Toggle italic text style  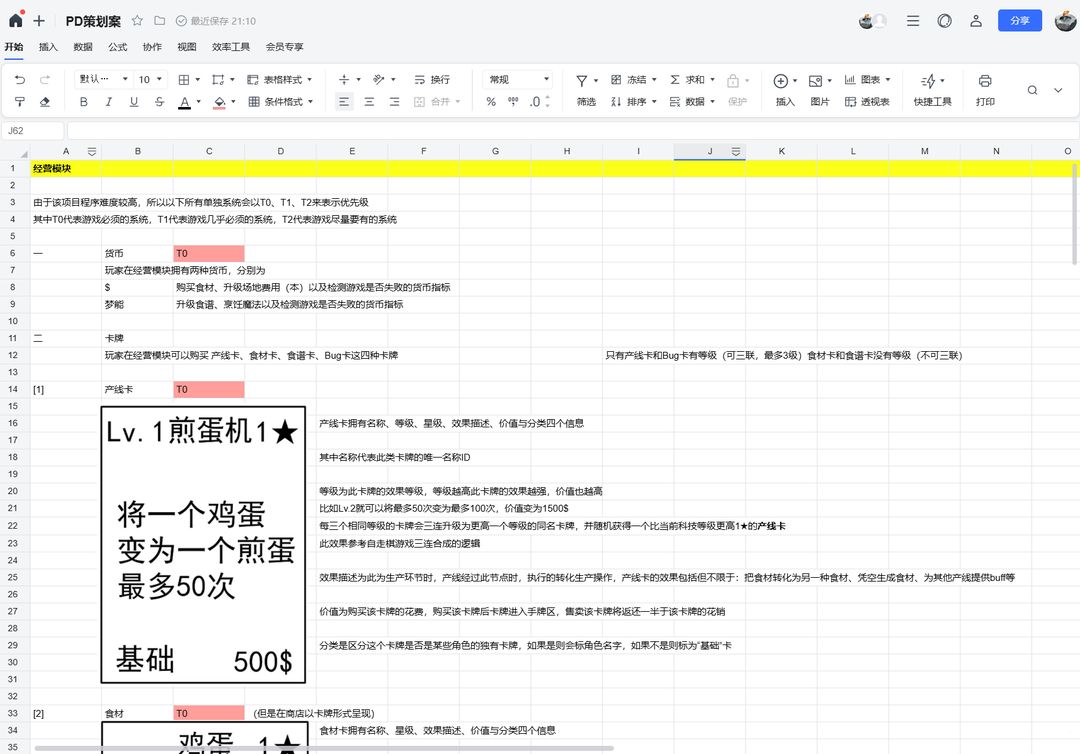point(108,102)
